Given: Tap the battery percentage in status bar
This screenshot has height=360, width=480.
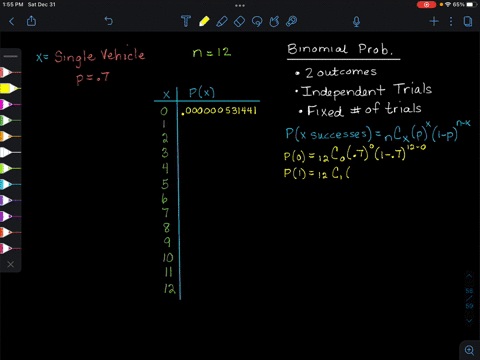Looking at the screenshot, I should click(458, 5).
